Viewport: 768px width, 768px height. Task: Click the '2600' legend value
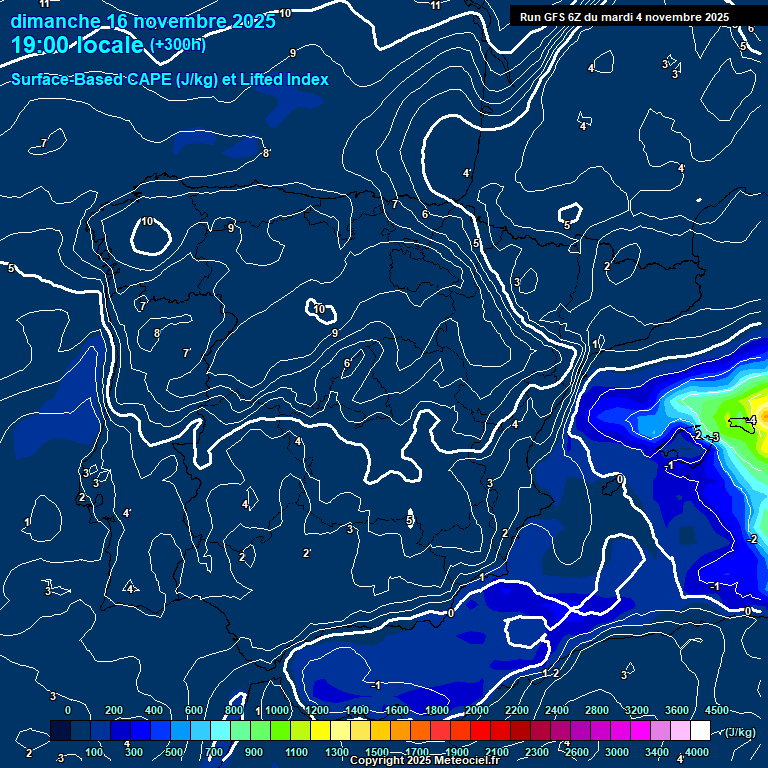(576, 752)
